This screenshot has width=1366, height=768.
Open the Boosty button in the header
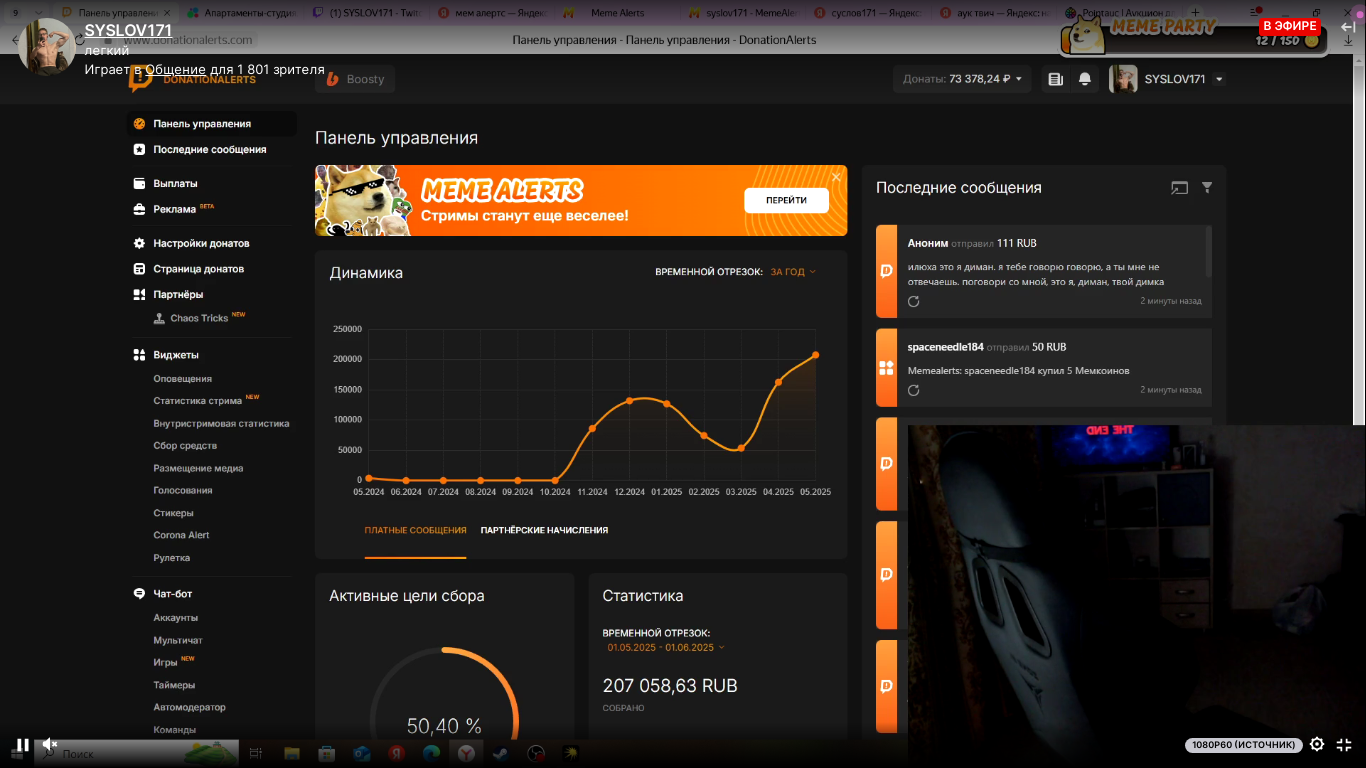355,79
